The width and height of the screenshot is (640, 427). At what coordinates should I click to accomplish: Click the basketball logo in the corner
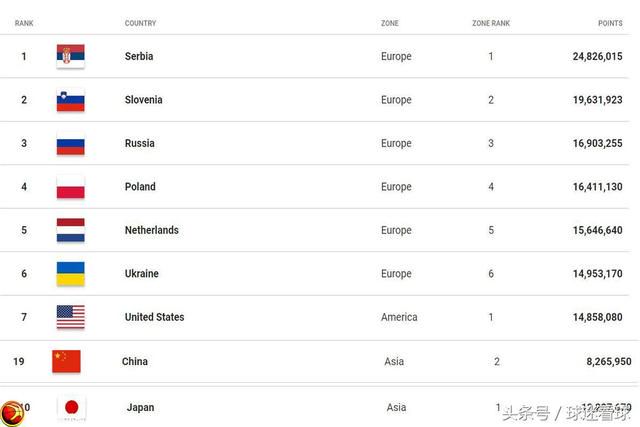pos(12,414)
